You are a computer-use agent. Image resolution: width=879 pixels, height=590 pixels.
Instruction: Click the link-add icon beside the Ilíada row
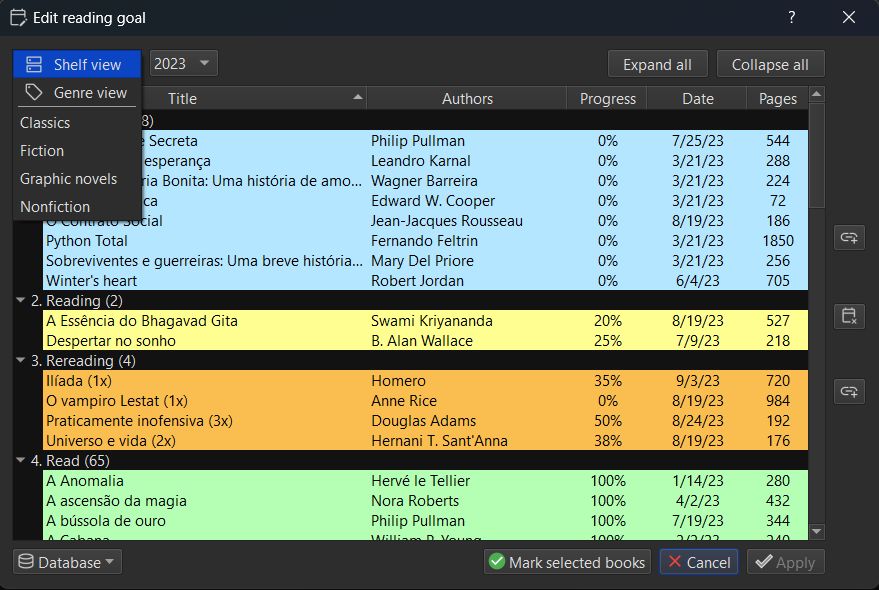tap(849, 391)
